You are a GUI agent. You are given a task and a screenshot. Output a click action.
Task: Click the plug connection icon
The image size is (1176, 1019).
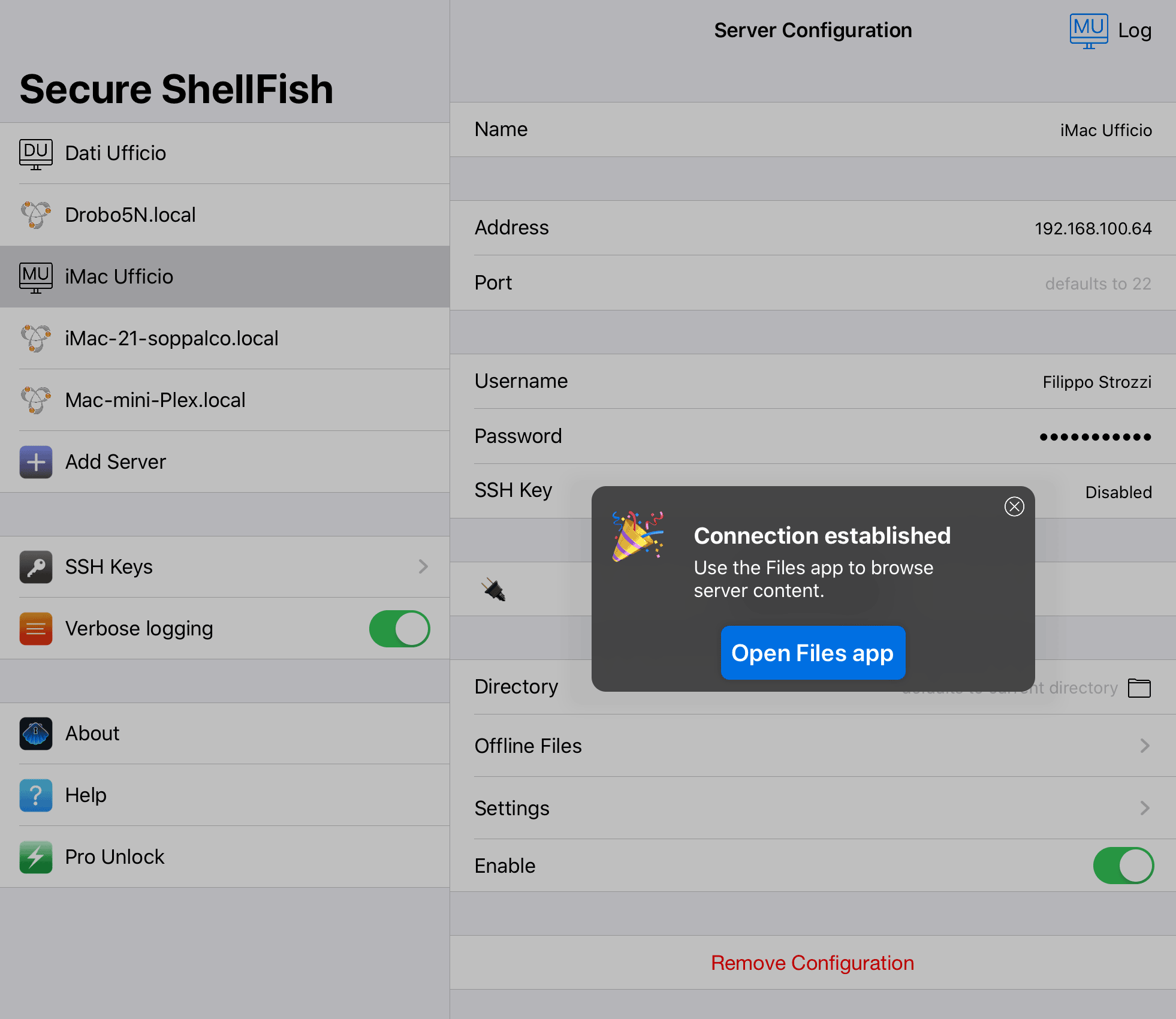[x=494, y=589]
